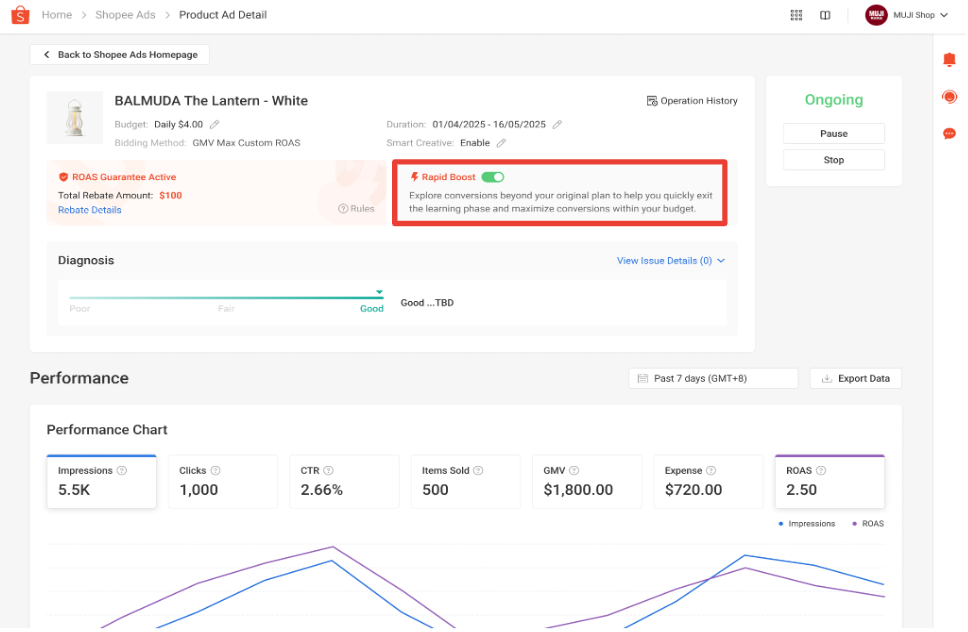Image resolution: width=968 pixels, height=632 pixels.
Task: Expand View Issue Details (0)
Action: tap(670, 261)
